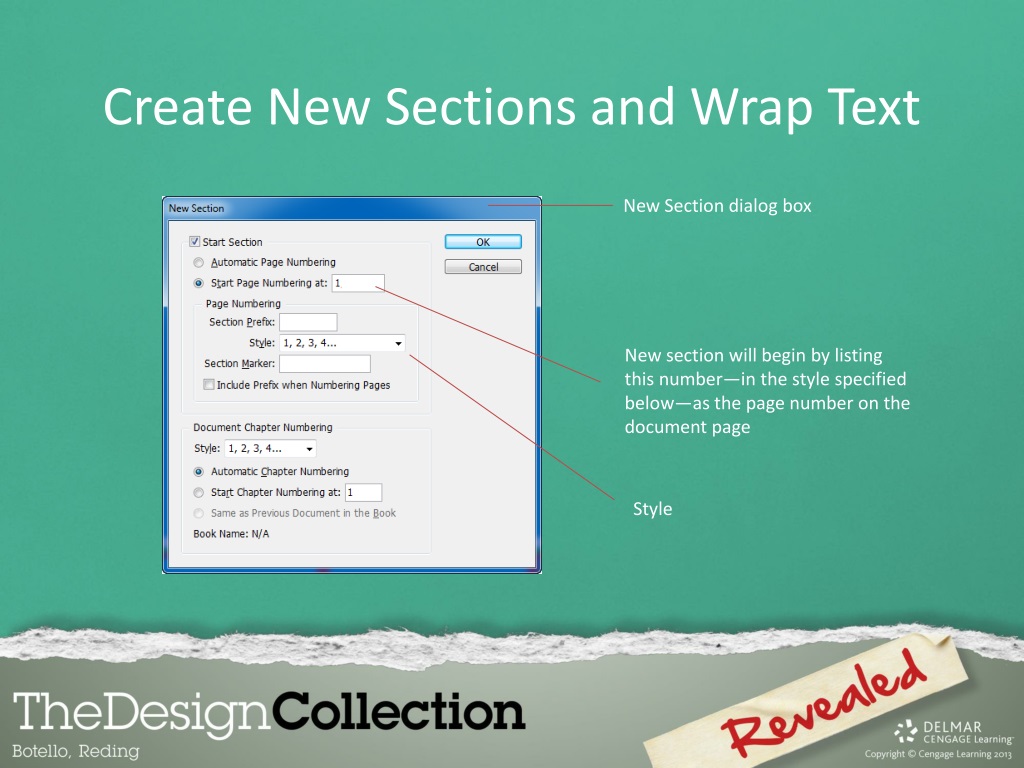
Task: Click the slide title Create New Sections and Wrap Text
Action: (511, 106)
